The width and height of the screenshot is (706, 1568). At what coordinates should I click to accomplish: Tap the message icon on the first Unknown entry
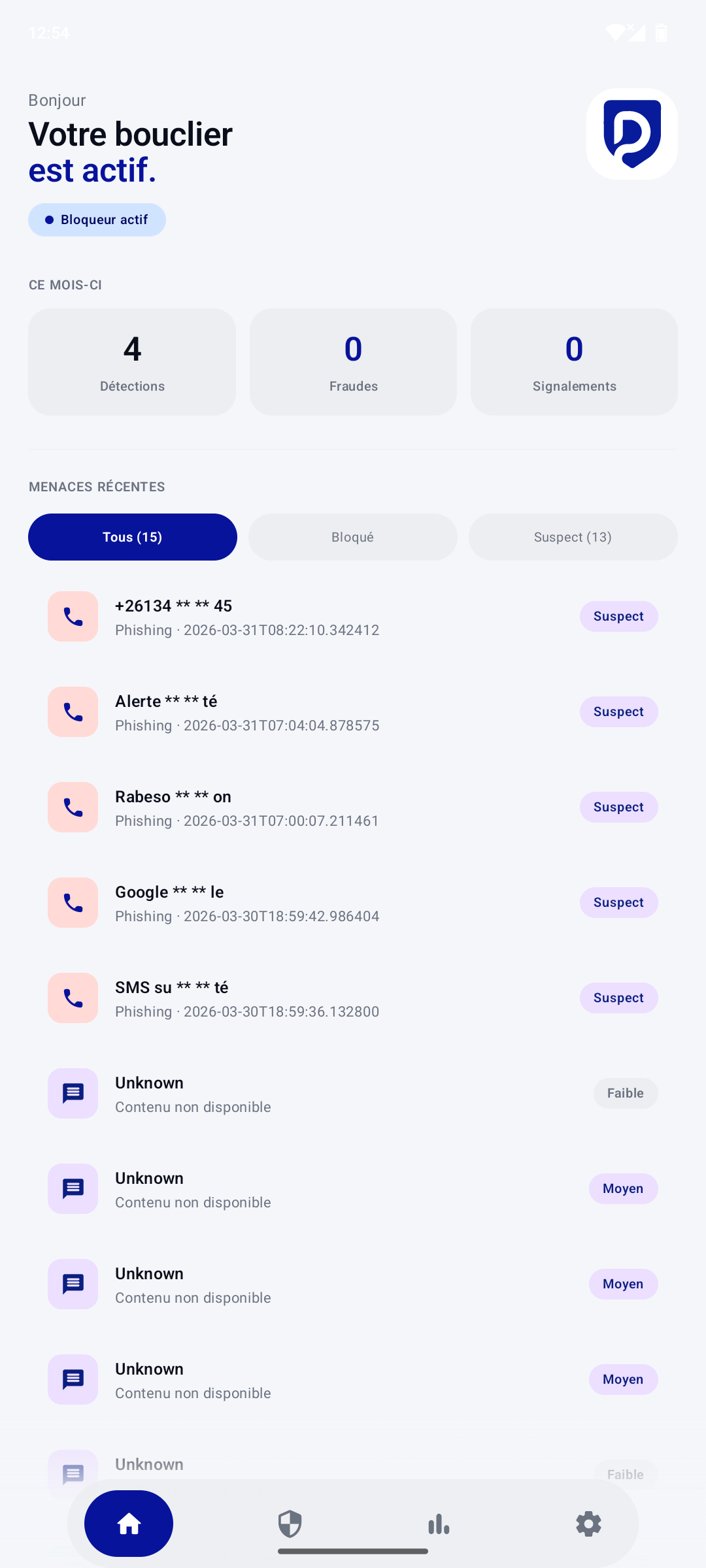(x=72, y=1093)
